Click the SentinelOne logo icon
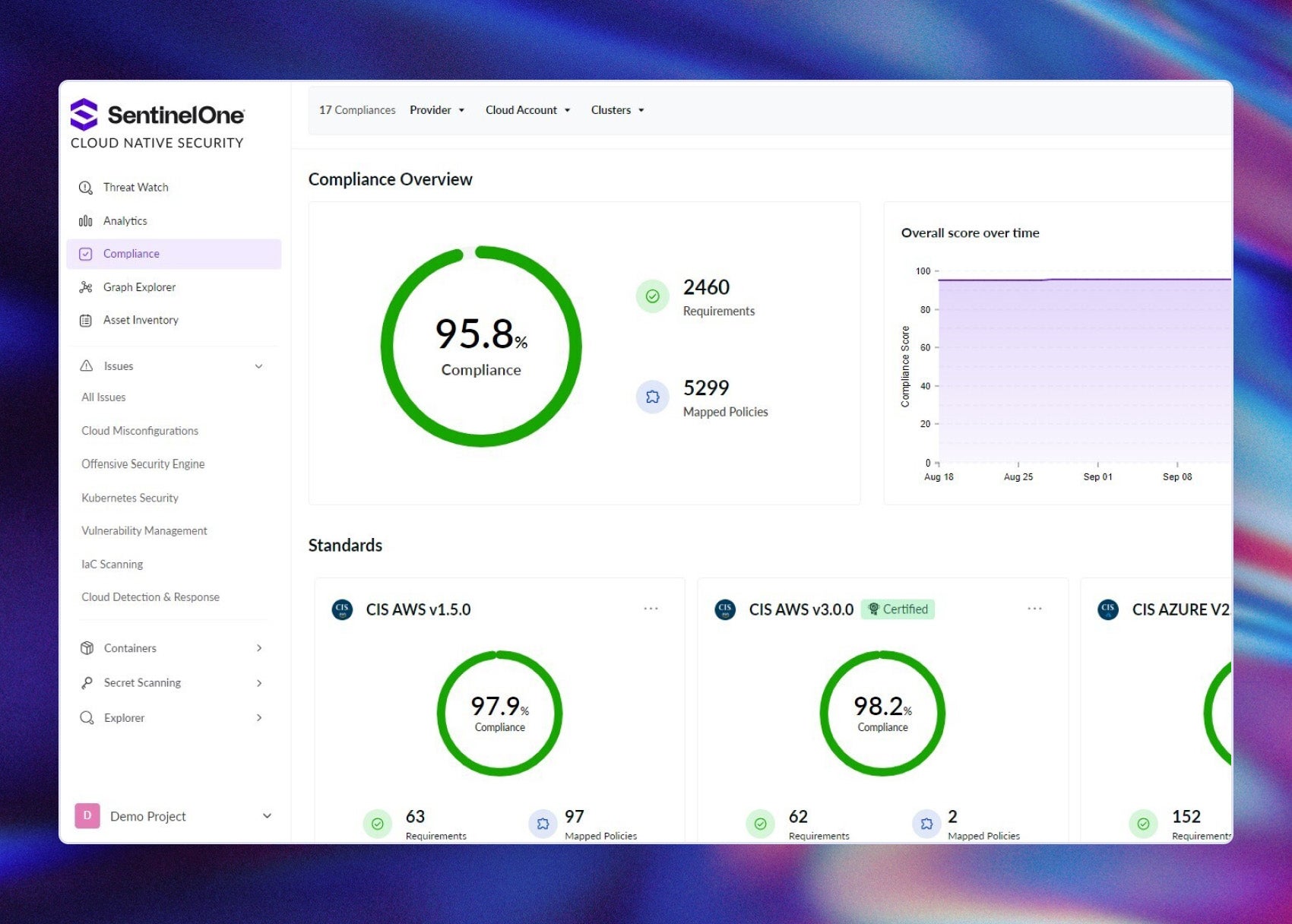The image size is (1292, 924). tap(84, 115)
